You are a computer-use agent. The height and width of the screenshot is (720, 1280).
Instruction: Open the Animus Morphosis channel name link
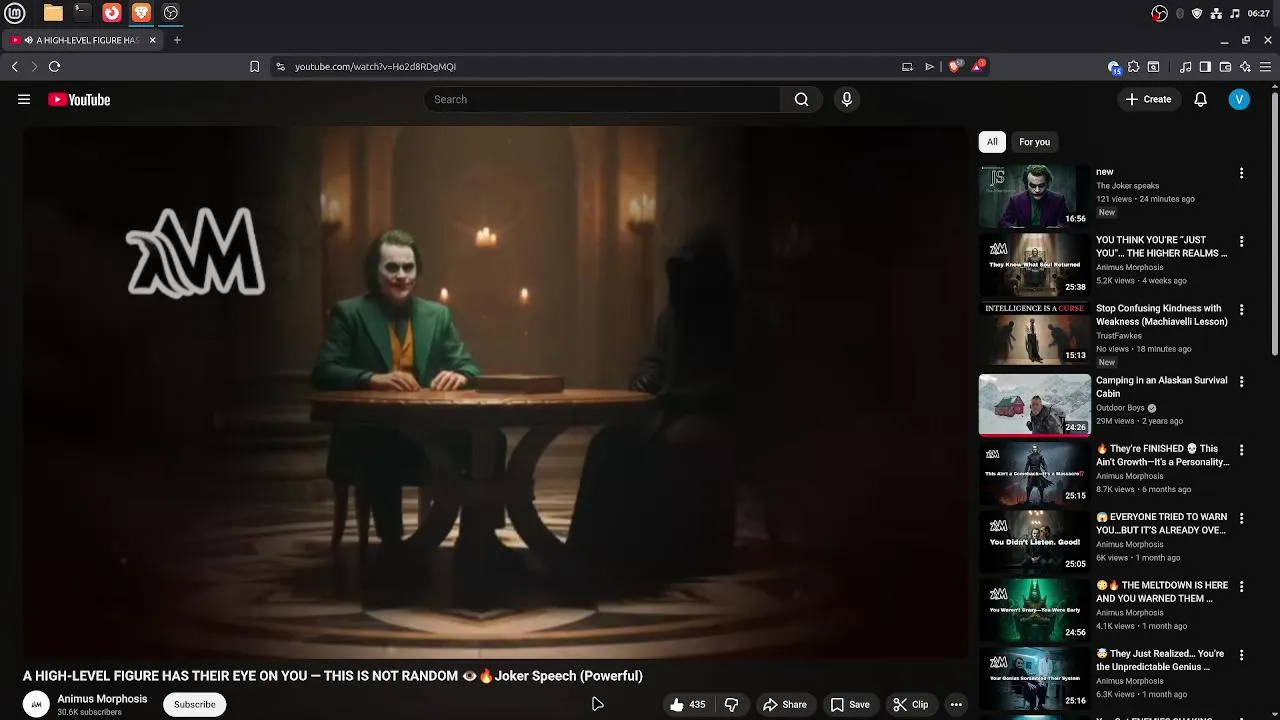point(102,699)
